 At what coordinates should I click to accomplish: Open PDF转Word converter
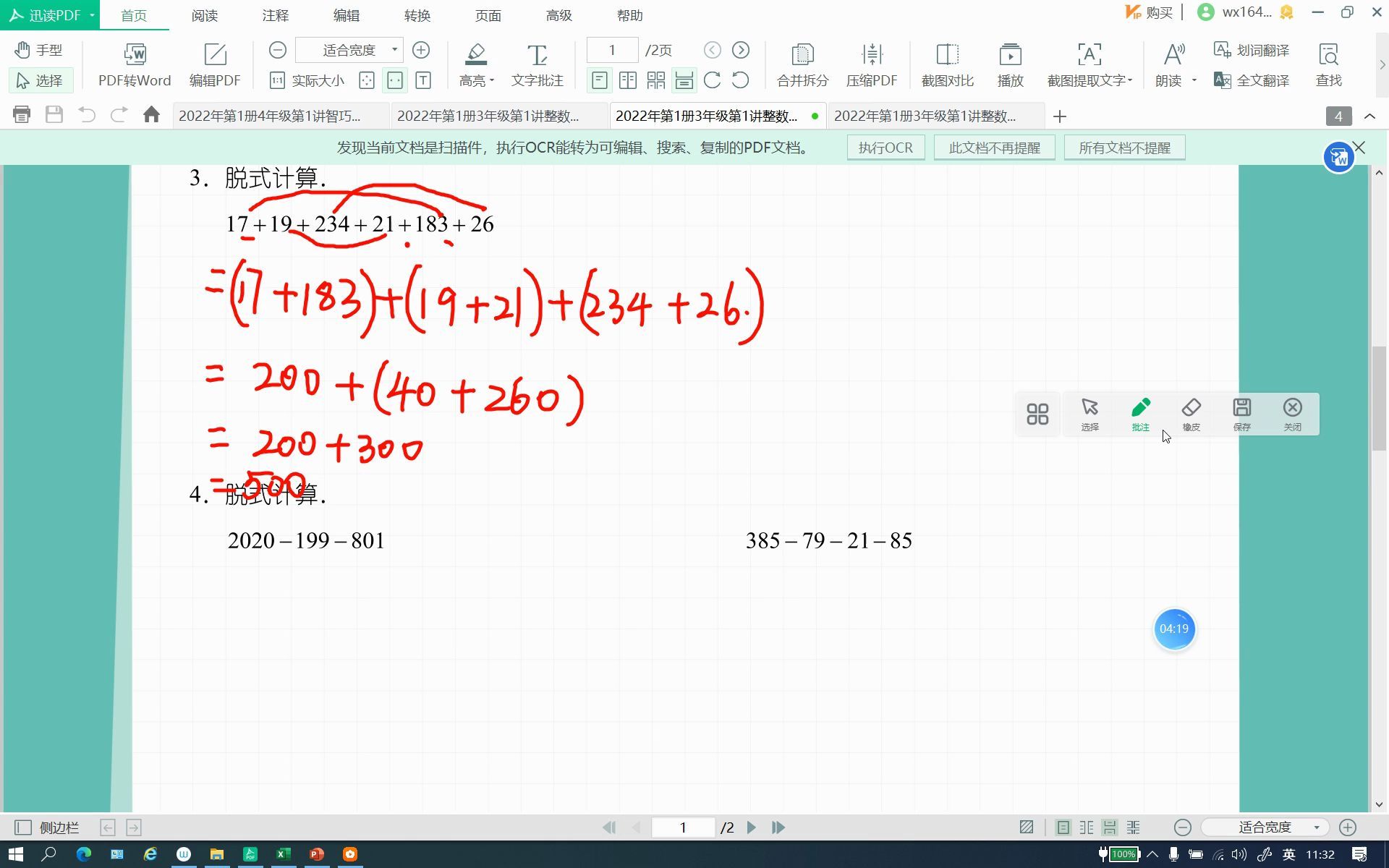click(x=135, y=65)
